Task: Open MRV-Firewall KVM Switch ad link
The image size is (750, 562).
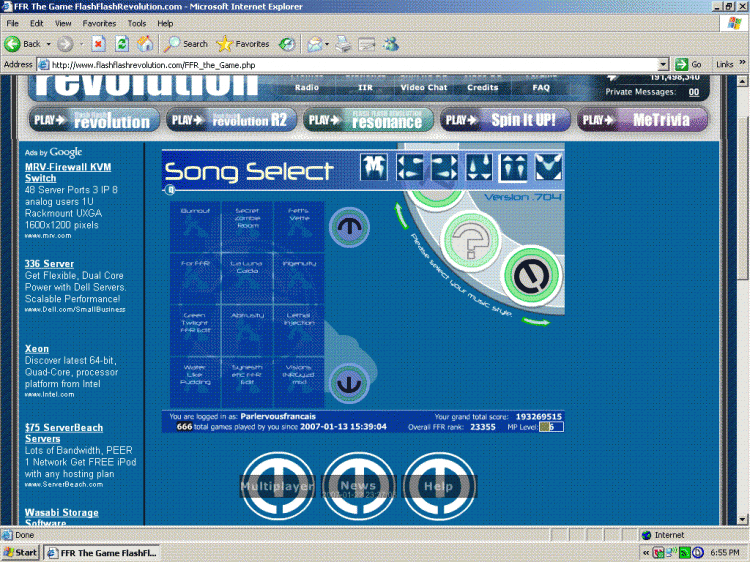Action: [x=68, y=173]
